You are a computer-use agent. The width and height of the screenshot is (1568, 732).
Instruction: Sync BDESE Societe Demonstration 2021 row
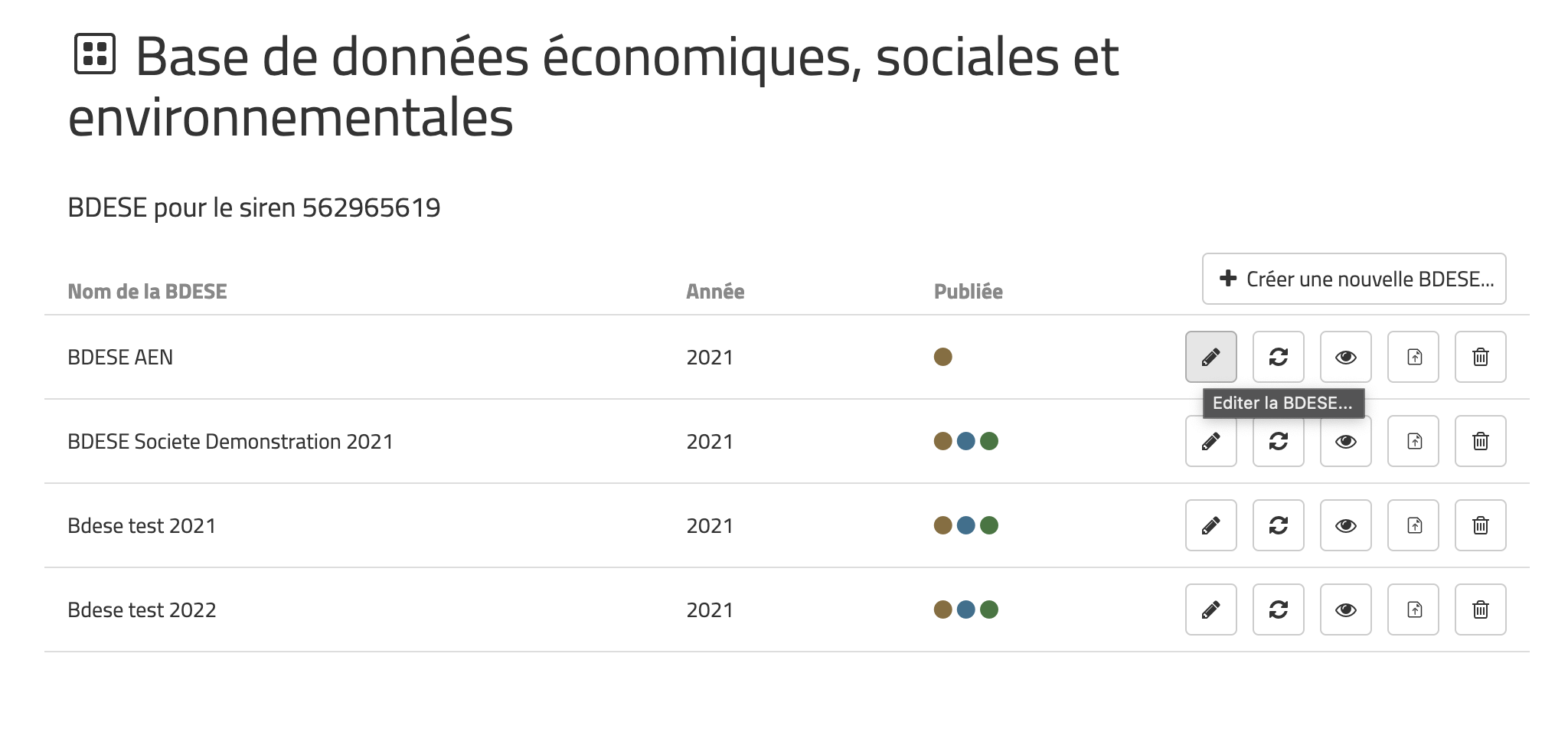[1278, 441]
